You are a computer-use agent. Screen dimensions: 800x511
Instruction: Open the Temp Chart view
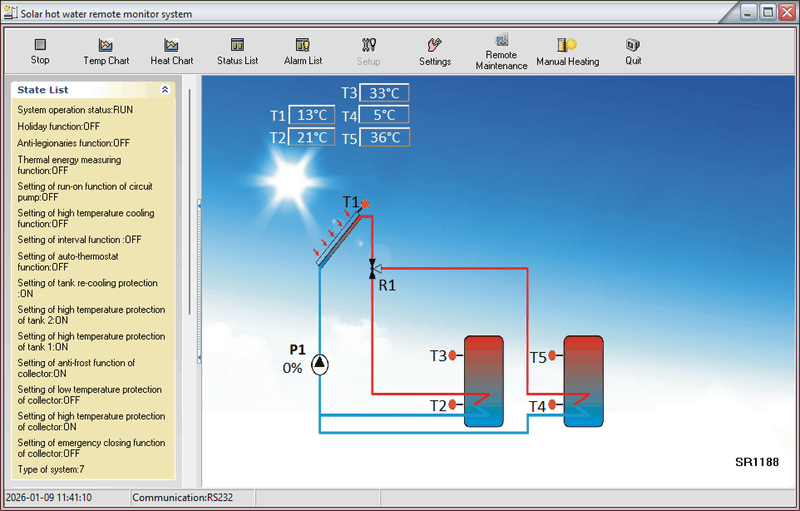coord(106,52)
